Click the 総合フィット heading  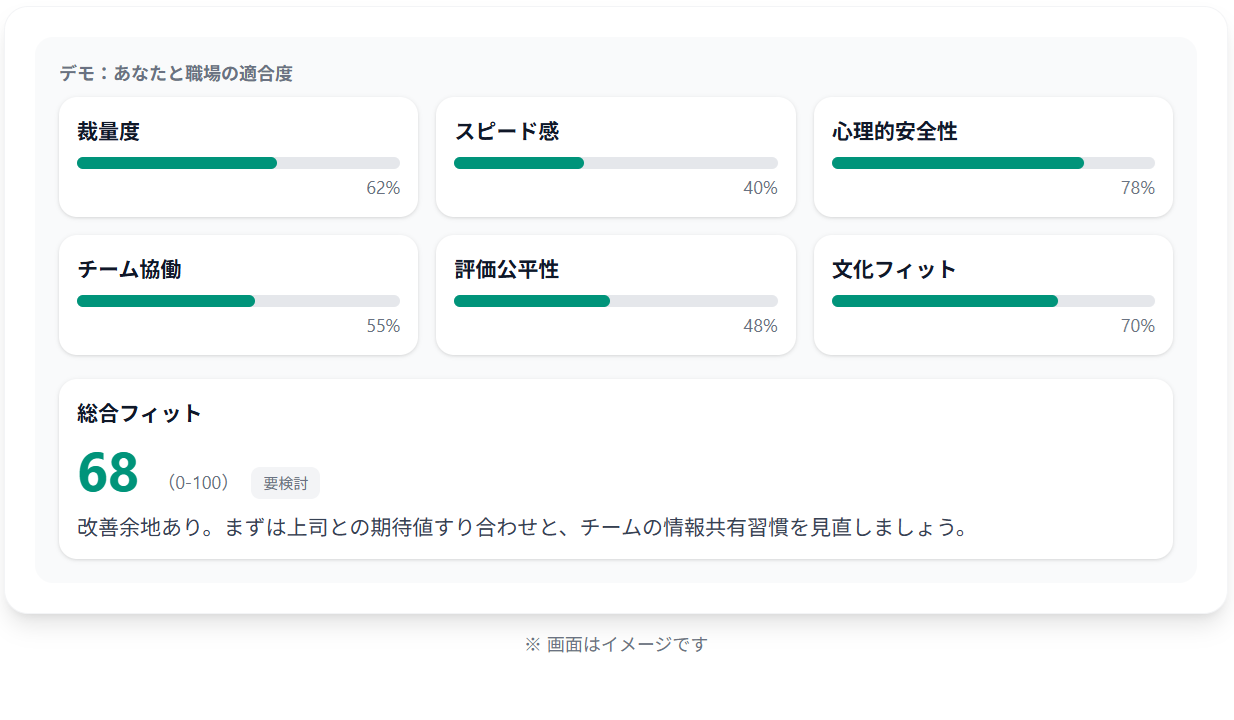pos(139,413)
